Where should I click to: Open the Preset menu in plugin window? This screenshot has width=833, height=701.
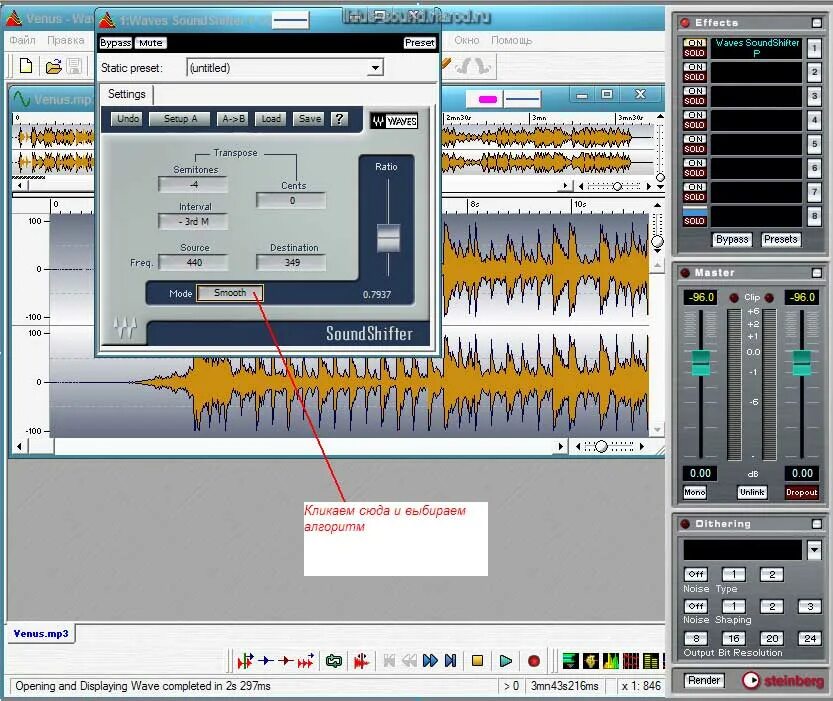click(419, 43)
